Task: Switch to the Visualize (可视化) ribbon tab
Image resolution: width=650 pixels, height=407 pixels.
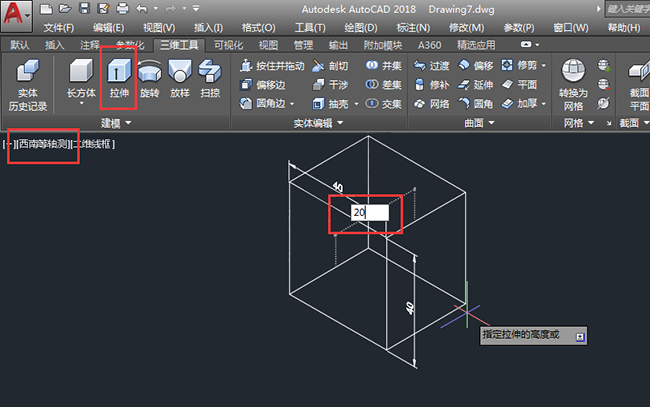Action: point(228,45)
